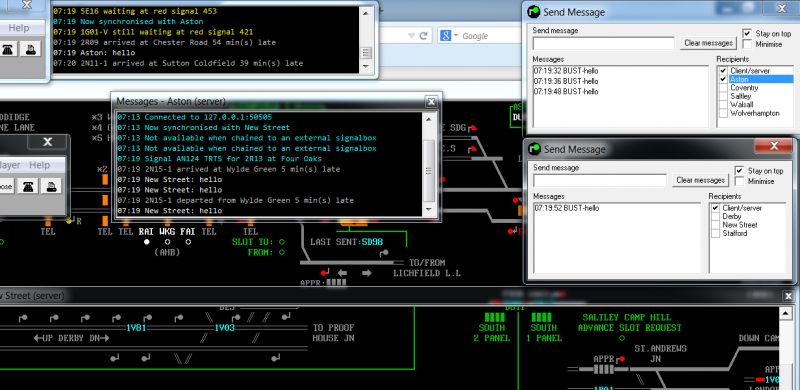Click the scrollbar thumb in the Aston messages window

pyautogui.click(x=430, y=170)
